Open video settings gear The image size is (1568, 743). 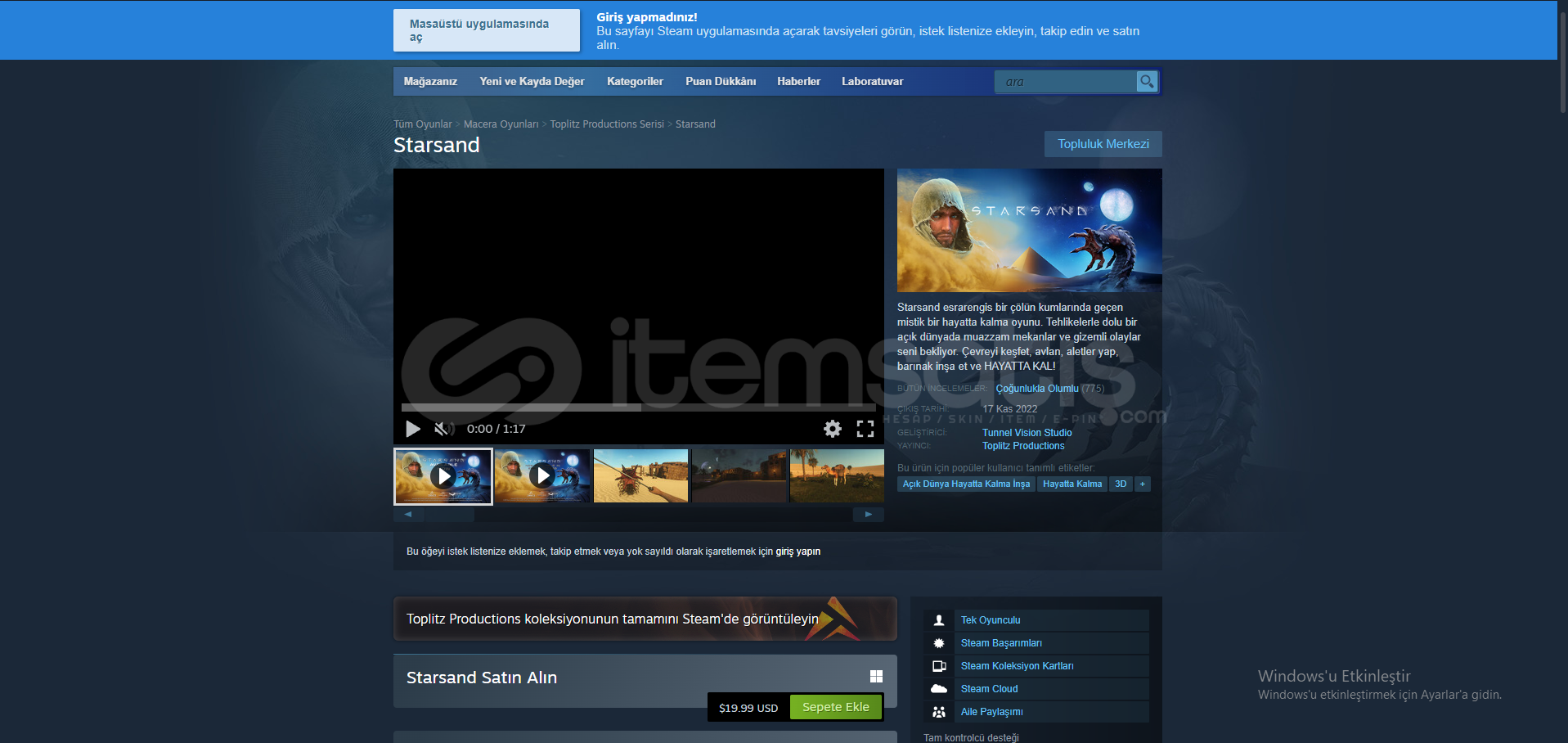click(x=833, y=429)
